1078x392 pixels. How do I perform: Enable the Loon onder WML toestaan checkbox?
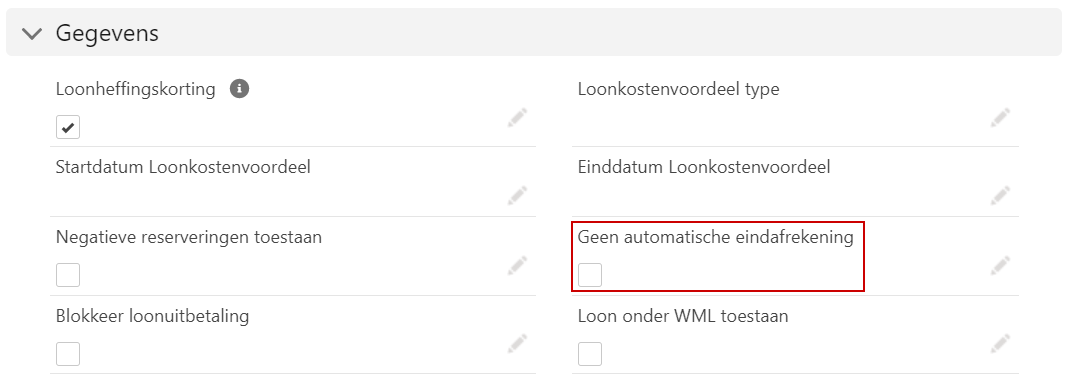point(590,354)
